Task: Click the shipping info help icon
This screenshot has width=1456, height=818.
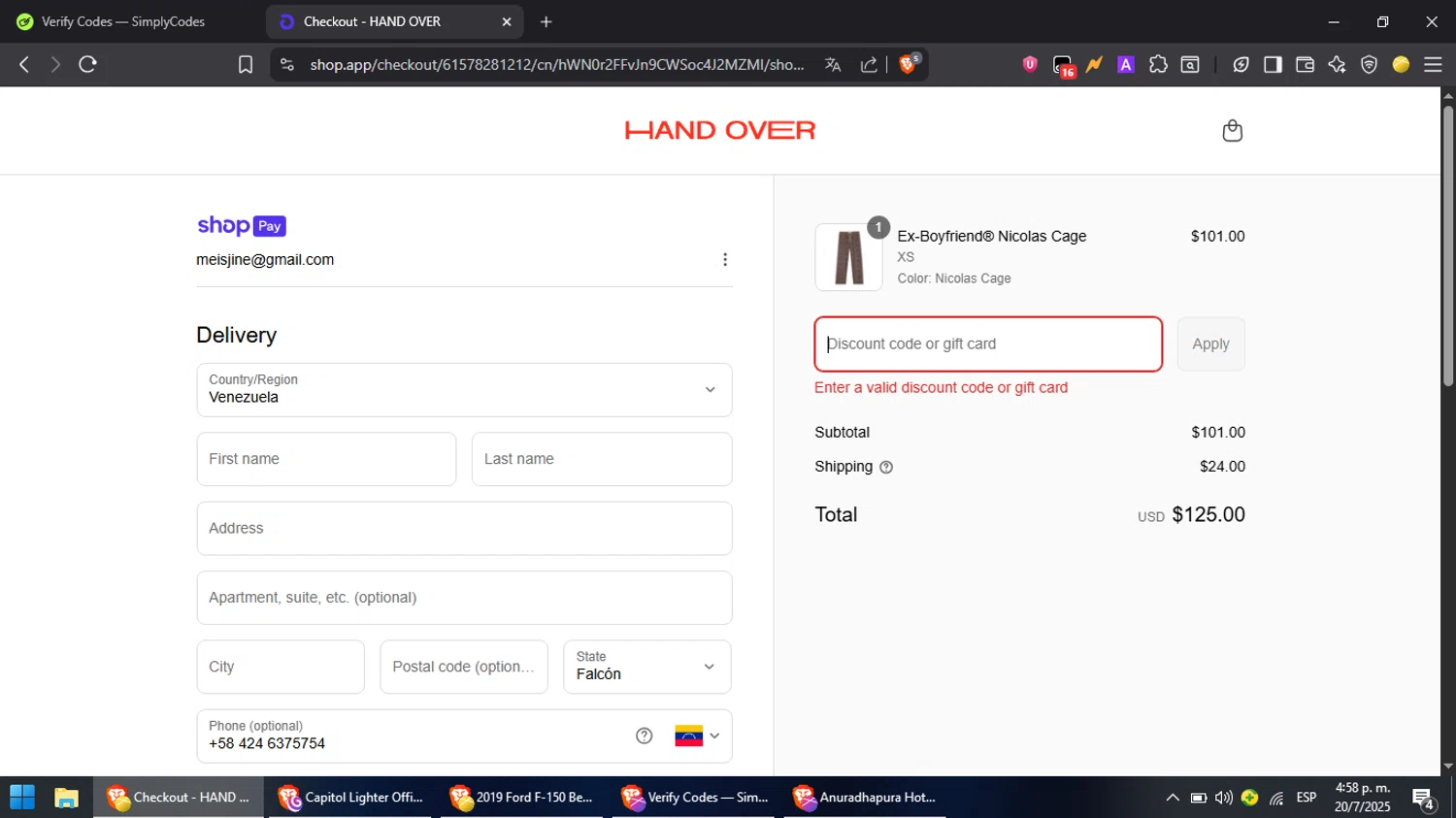Action: (886, 468)
